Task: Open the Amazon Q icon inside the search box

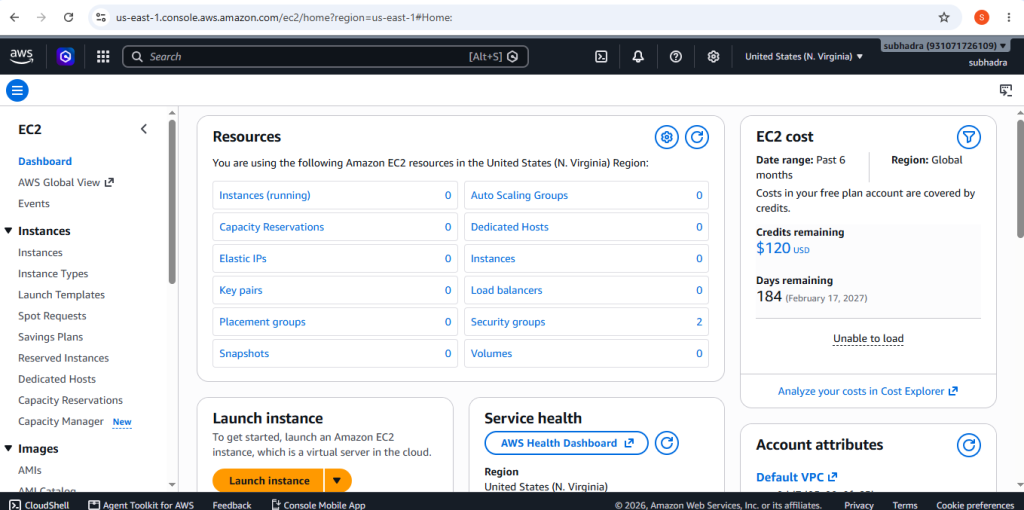Action: [x=513, y=57]
